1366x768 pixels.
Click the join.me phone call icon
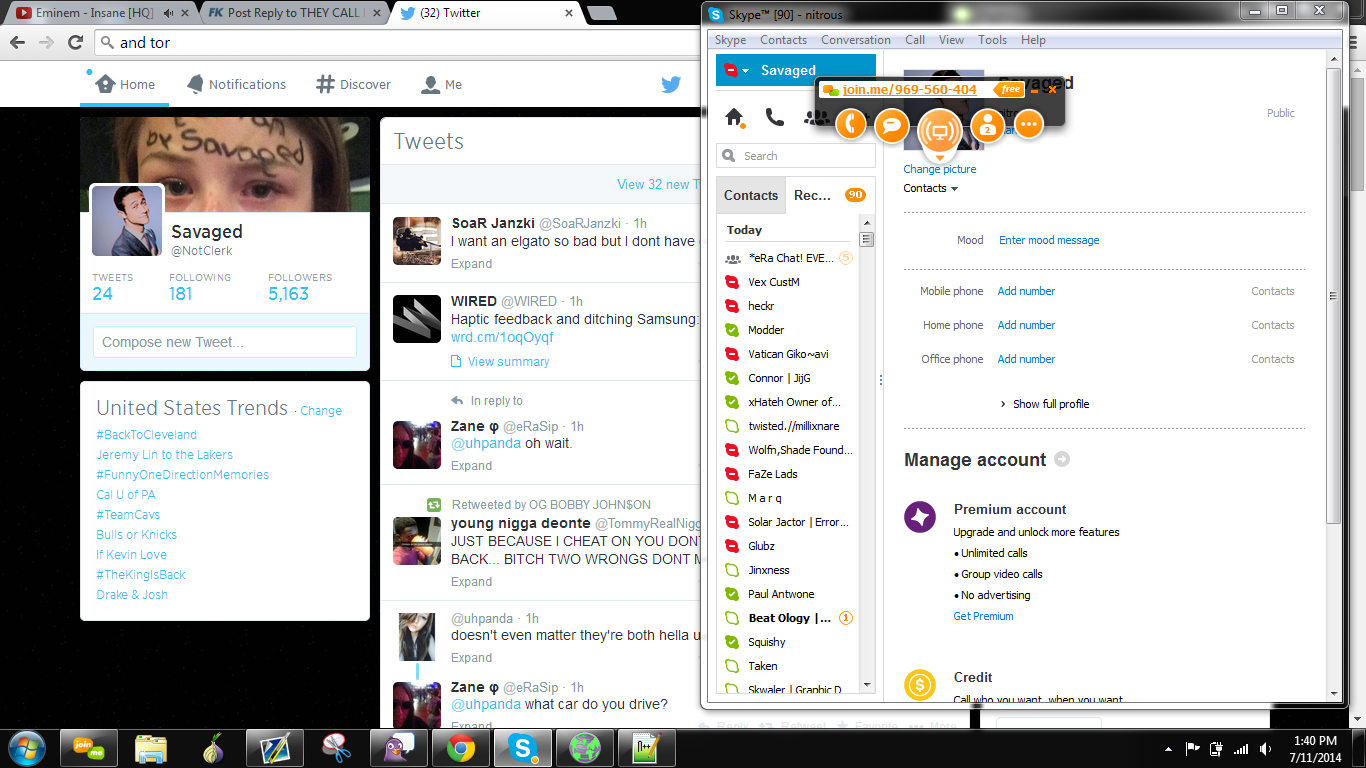(x=851, y=125)
